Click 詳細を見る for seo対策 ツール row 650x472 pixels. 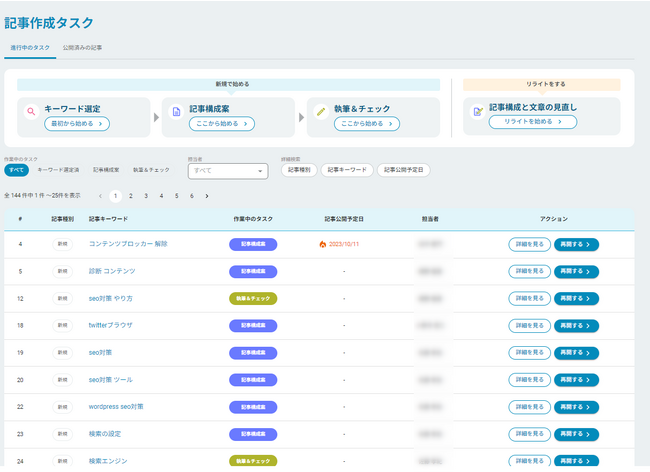click(529, 380)
